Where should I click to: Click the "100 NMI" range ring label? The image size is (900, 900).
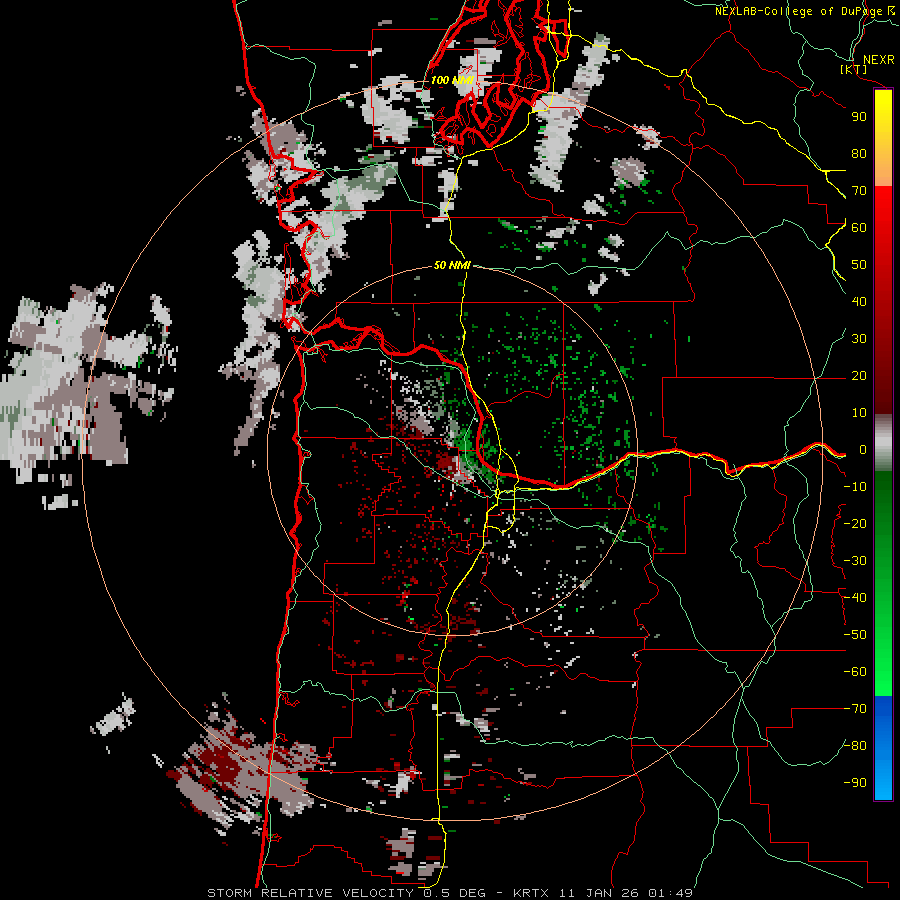pyautogui.click(x=452, y=80)
